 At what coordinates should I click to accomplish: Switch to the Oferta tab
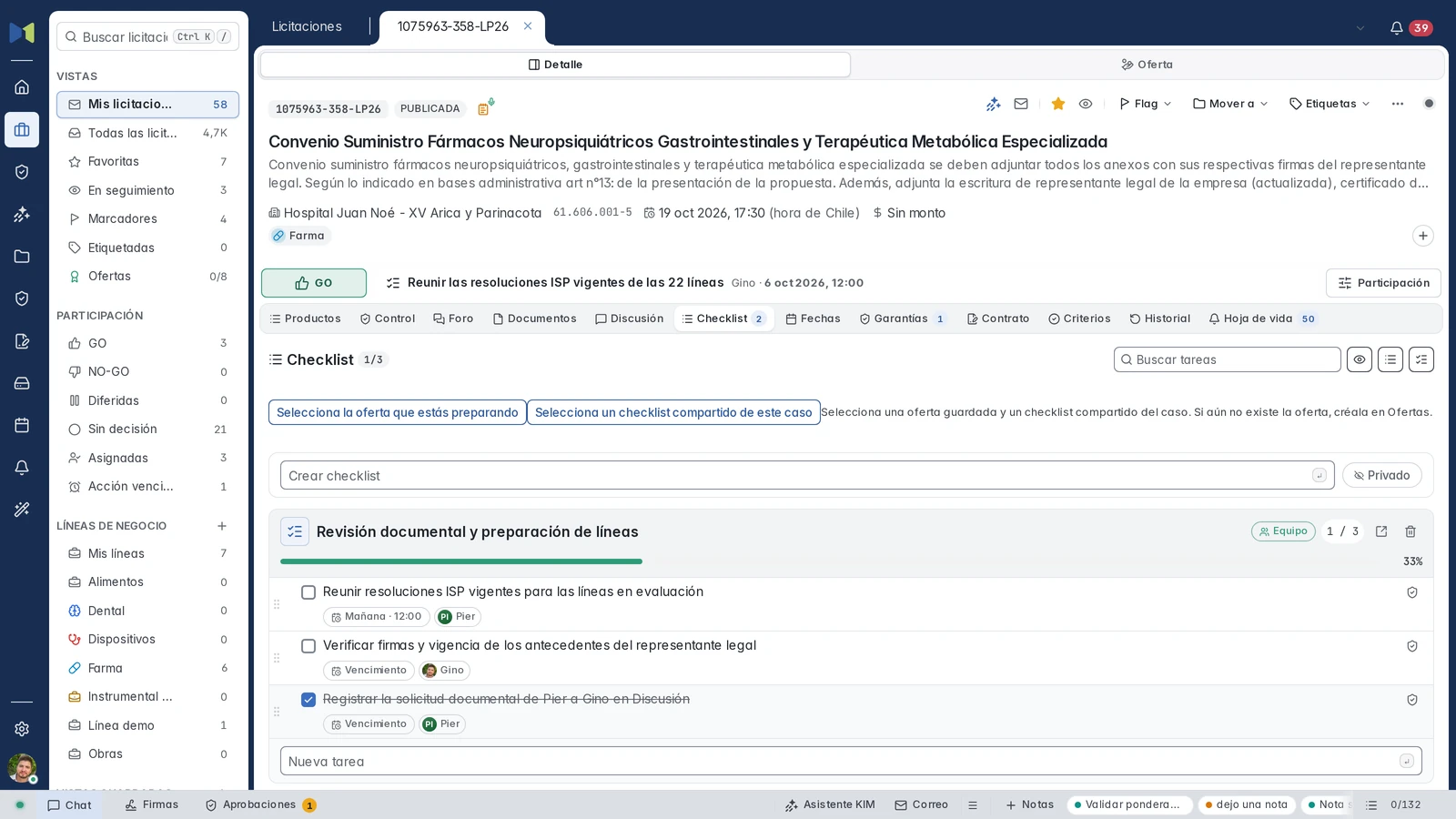tap(1148, 65)
